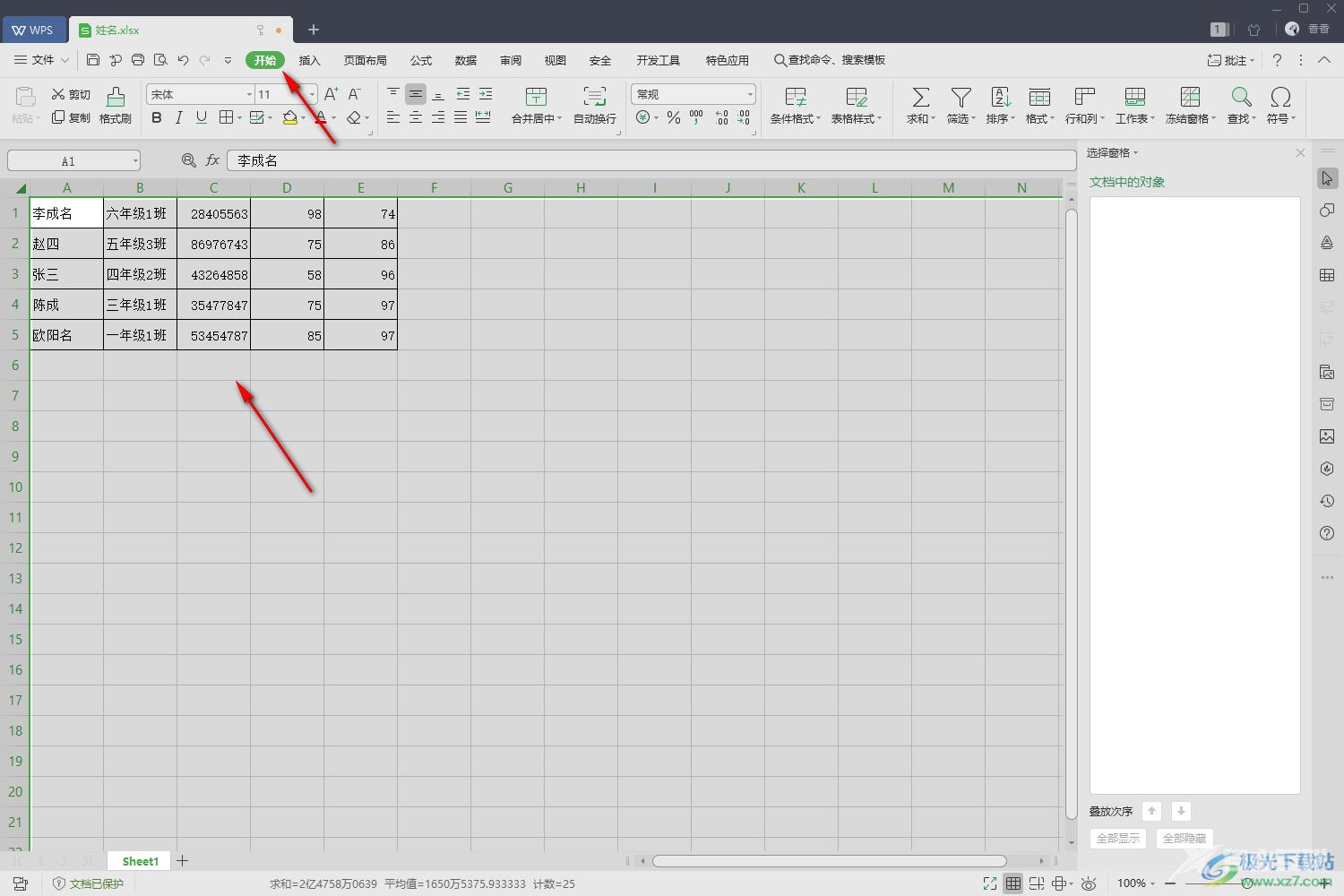Open the borders dropdown arrow

239,117
